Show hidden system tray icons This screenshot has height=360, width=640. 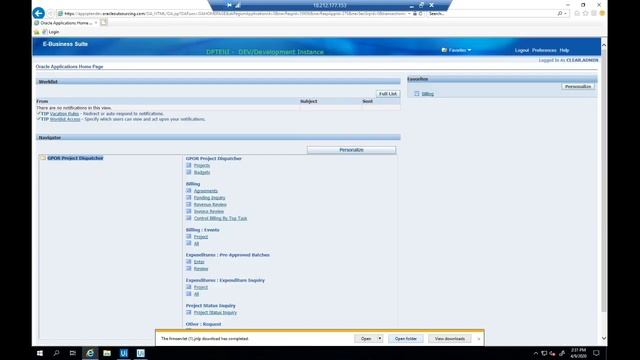pyautogui.click(x=536, y=353)
